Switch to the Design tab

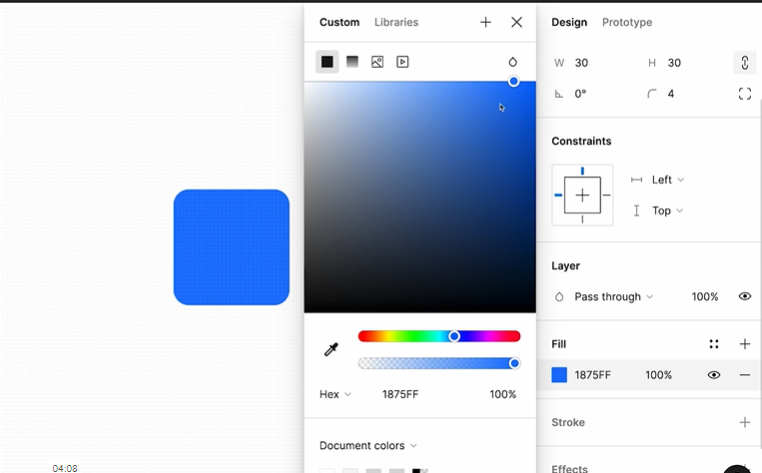point(569,22)
